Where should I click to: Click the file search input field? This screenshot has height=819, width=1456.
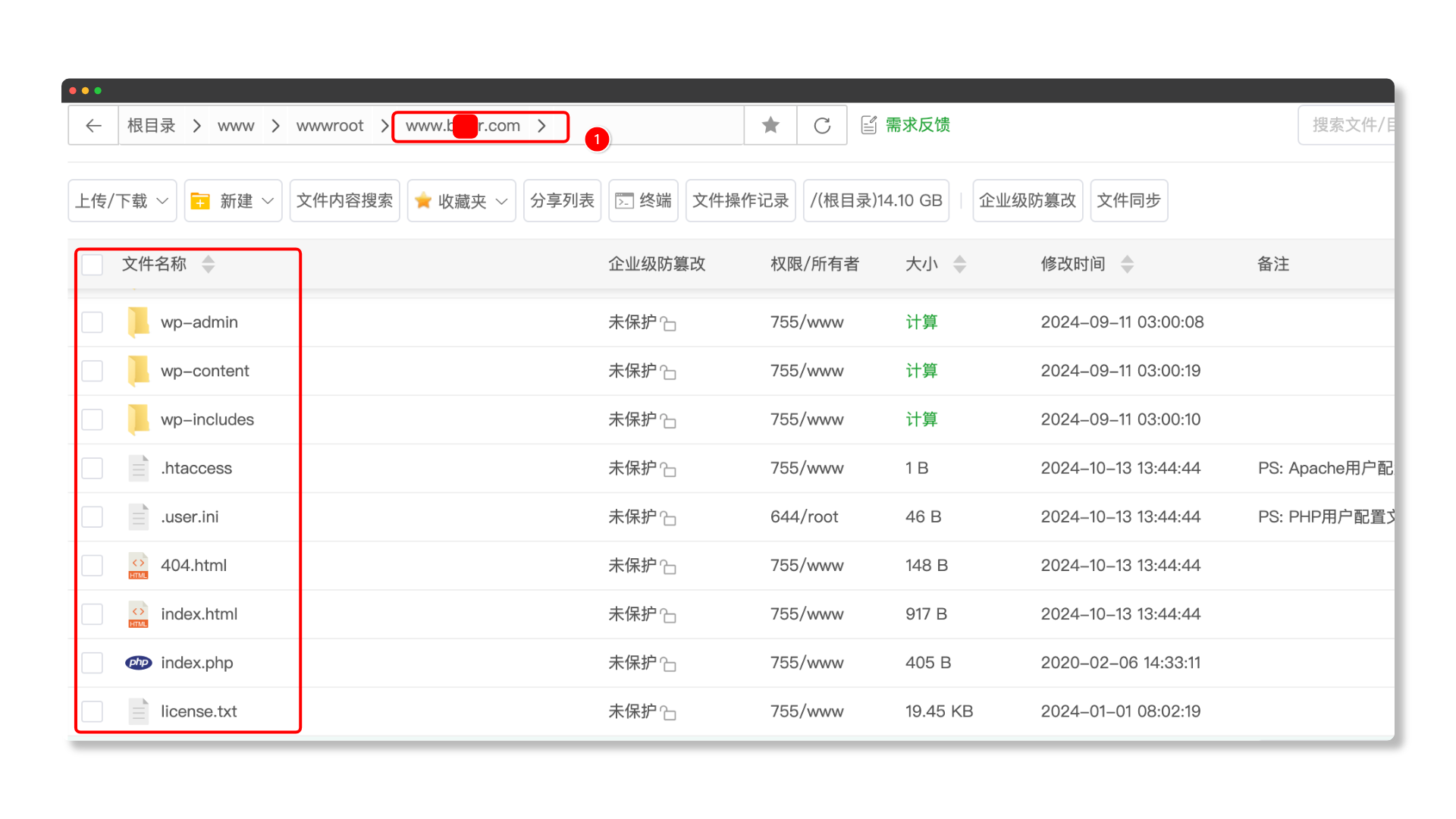coord(1346,125)
